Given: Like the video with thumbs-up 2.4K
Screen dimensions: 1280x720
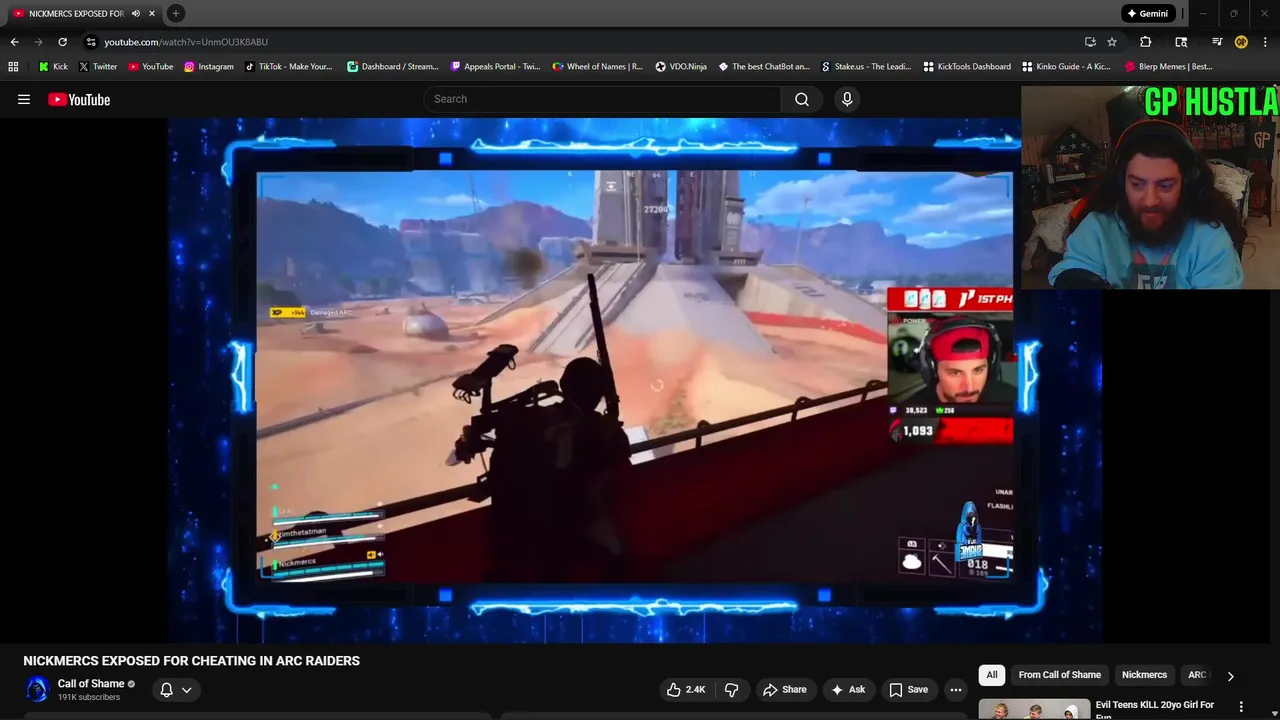Looking at the screenshot, I should 686,689.
